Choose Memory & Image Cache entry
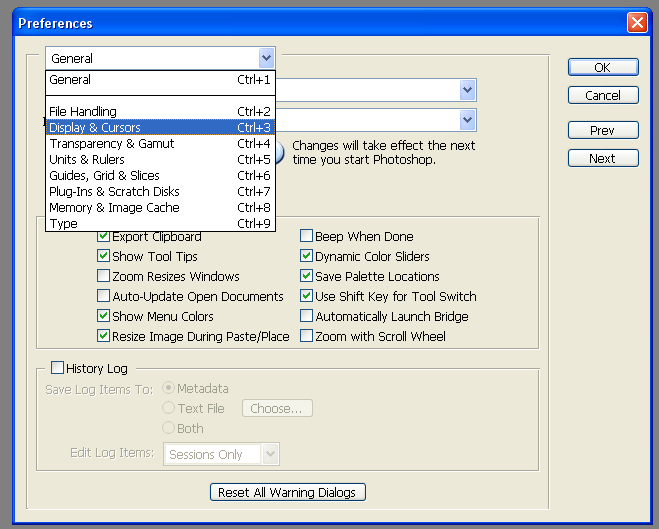This screenshot has height=529, width=659. [160, 207]
